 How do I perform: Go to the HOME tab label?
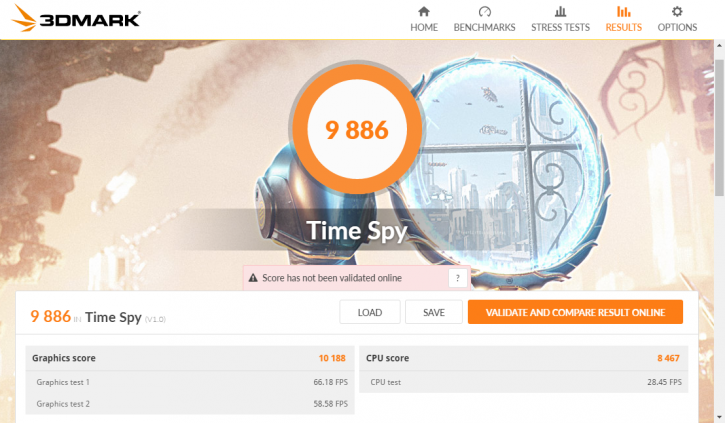[x=424, y=27]
